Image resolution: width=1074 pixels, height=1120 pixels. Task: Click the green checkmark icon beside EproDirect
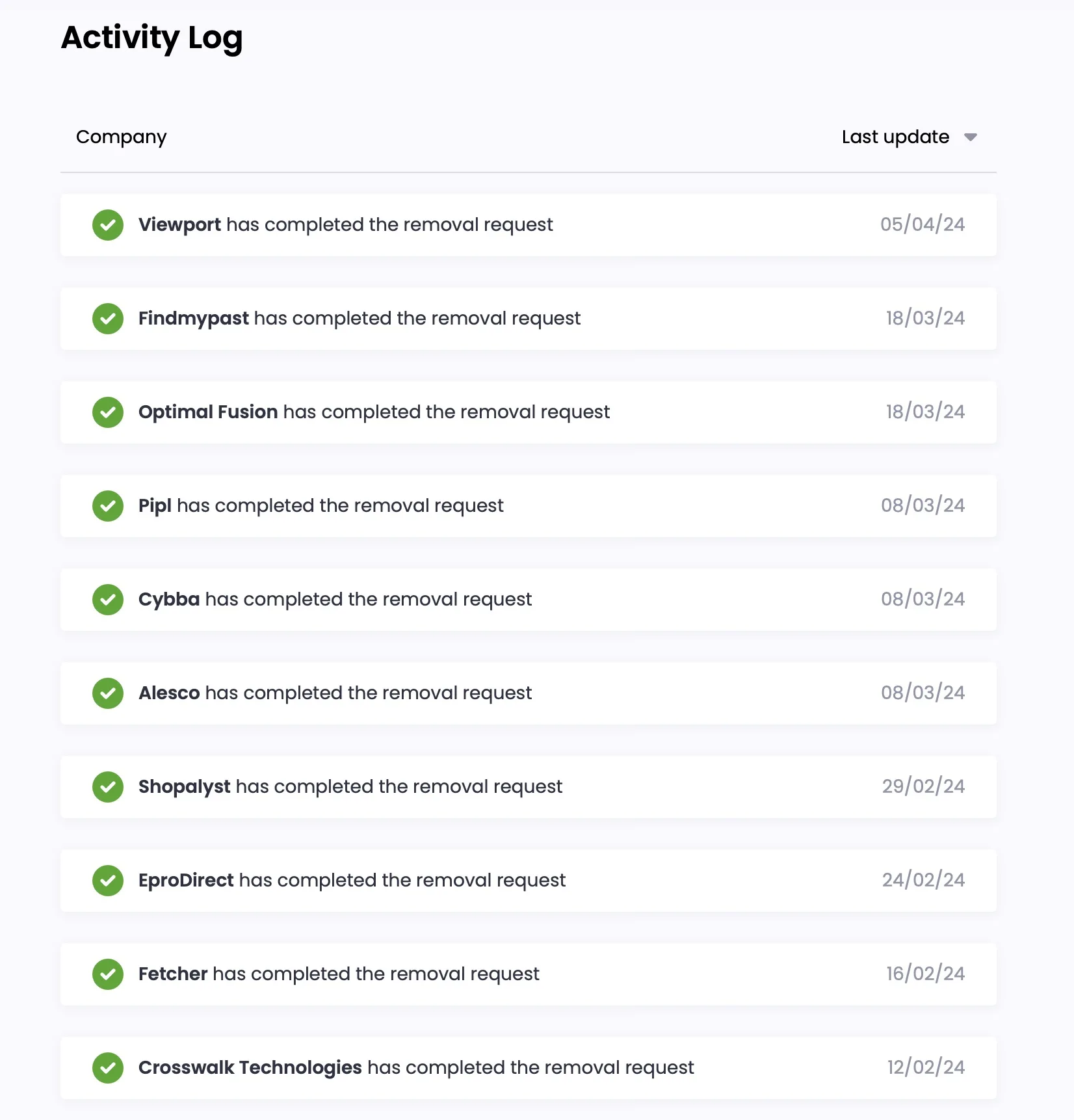click(108, 881)
